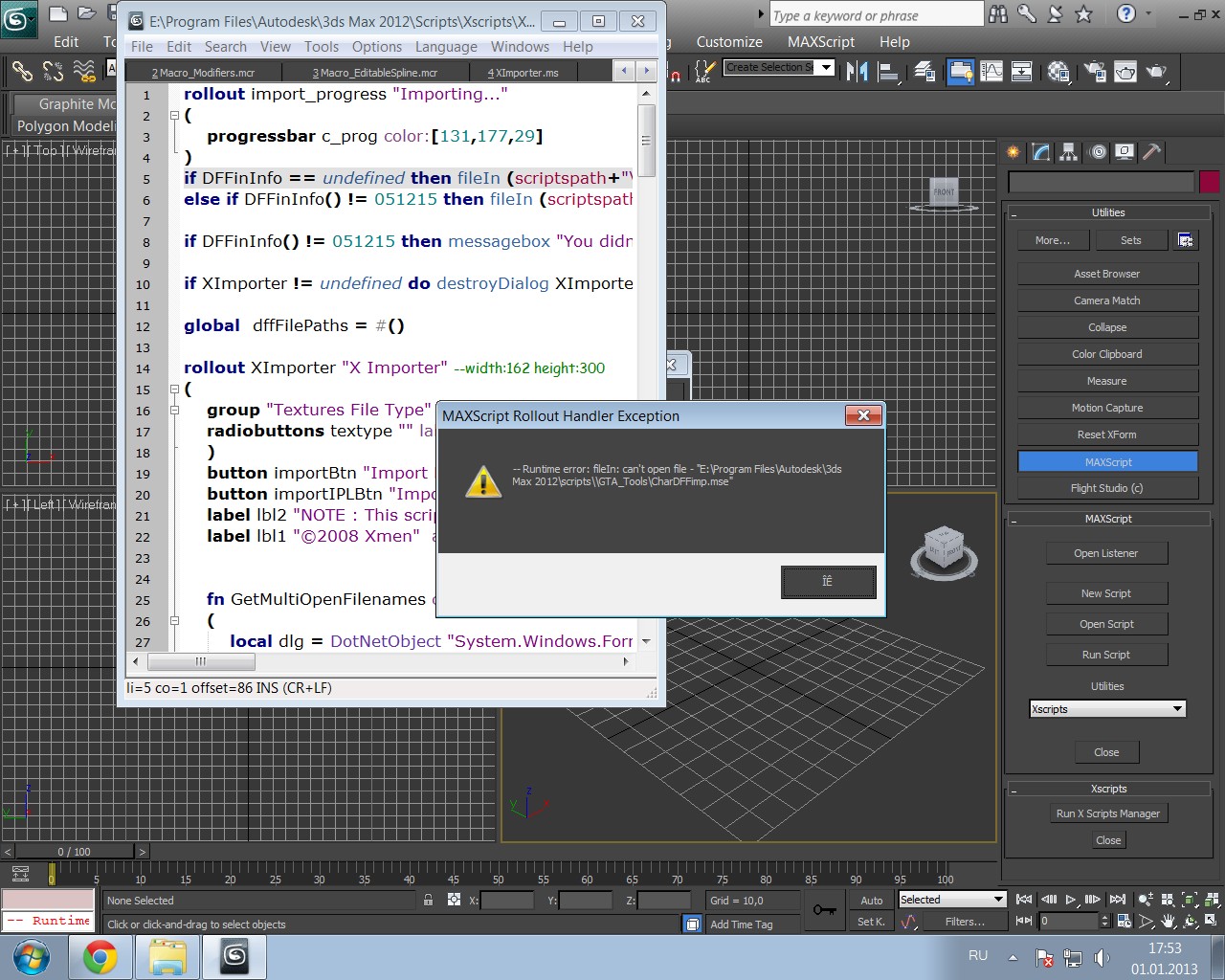Click the Zoom Extents All icon

click(1211, 900)
